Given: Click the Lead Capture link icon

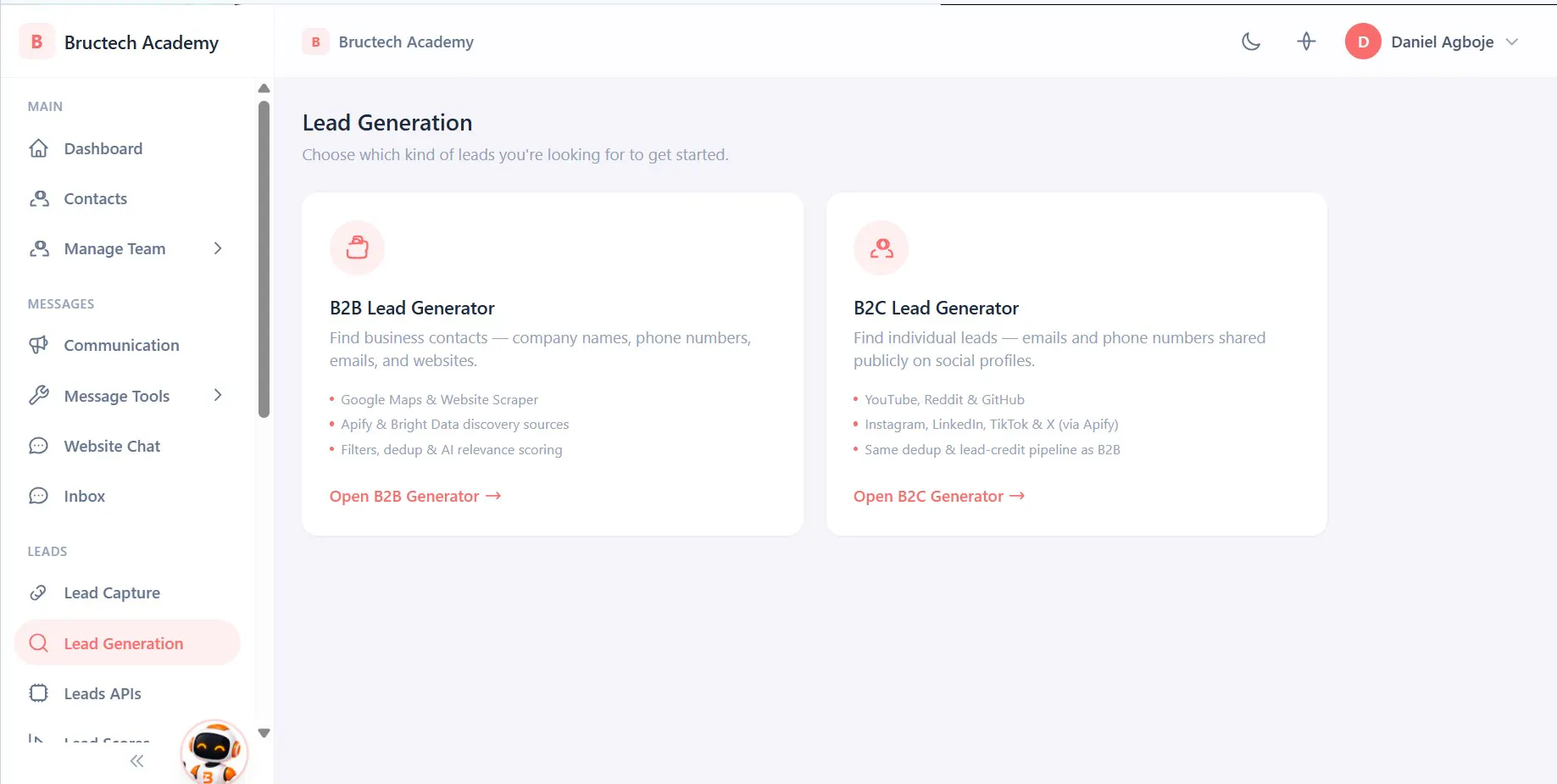Looking at the screenshot, I should (38, 592).
